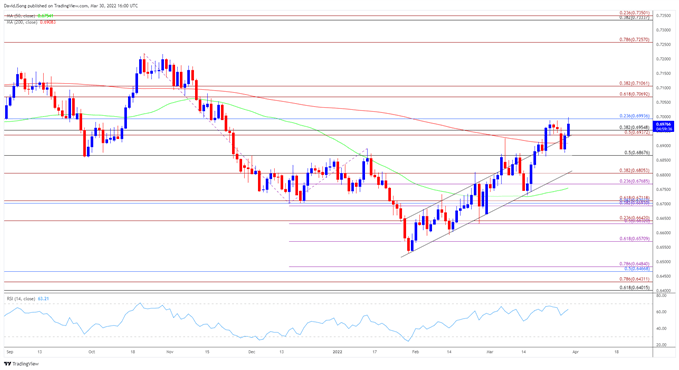Image resolution: width=679 pixels, height=370 pixels.
Task: Select the purple 0.236 (0.67685) Fibonacci label
Action: (634, 181)
